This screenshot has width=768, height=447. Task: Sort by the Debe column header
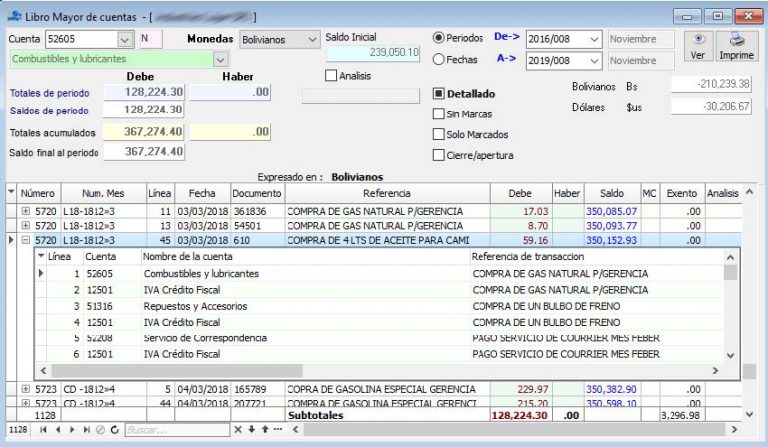521,193
